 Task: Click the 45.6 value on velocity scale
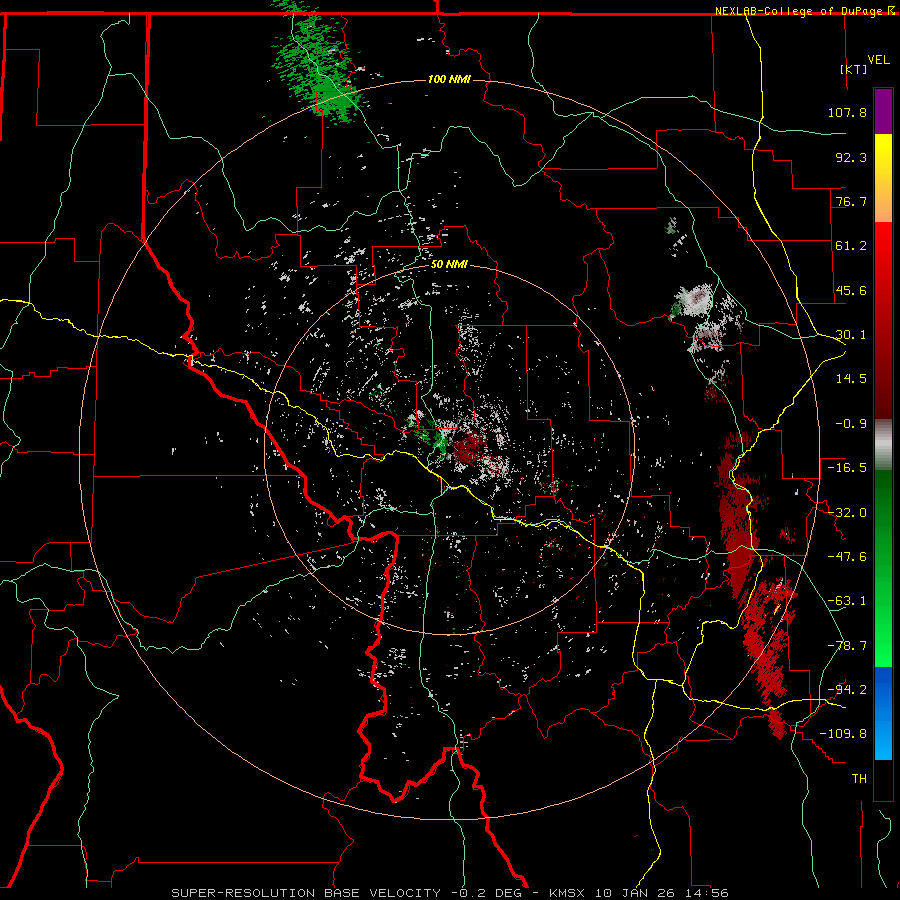(851, 290)
